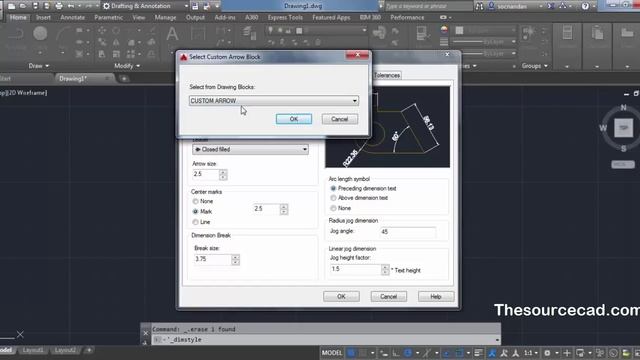Viewport: 640px width, 360px height.
Task: Choose Above dimension text for arc length symbol
Action: [359, 198]
